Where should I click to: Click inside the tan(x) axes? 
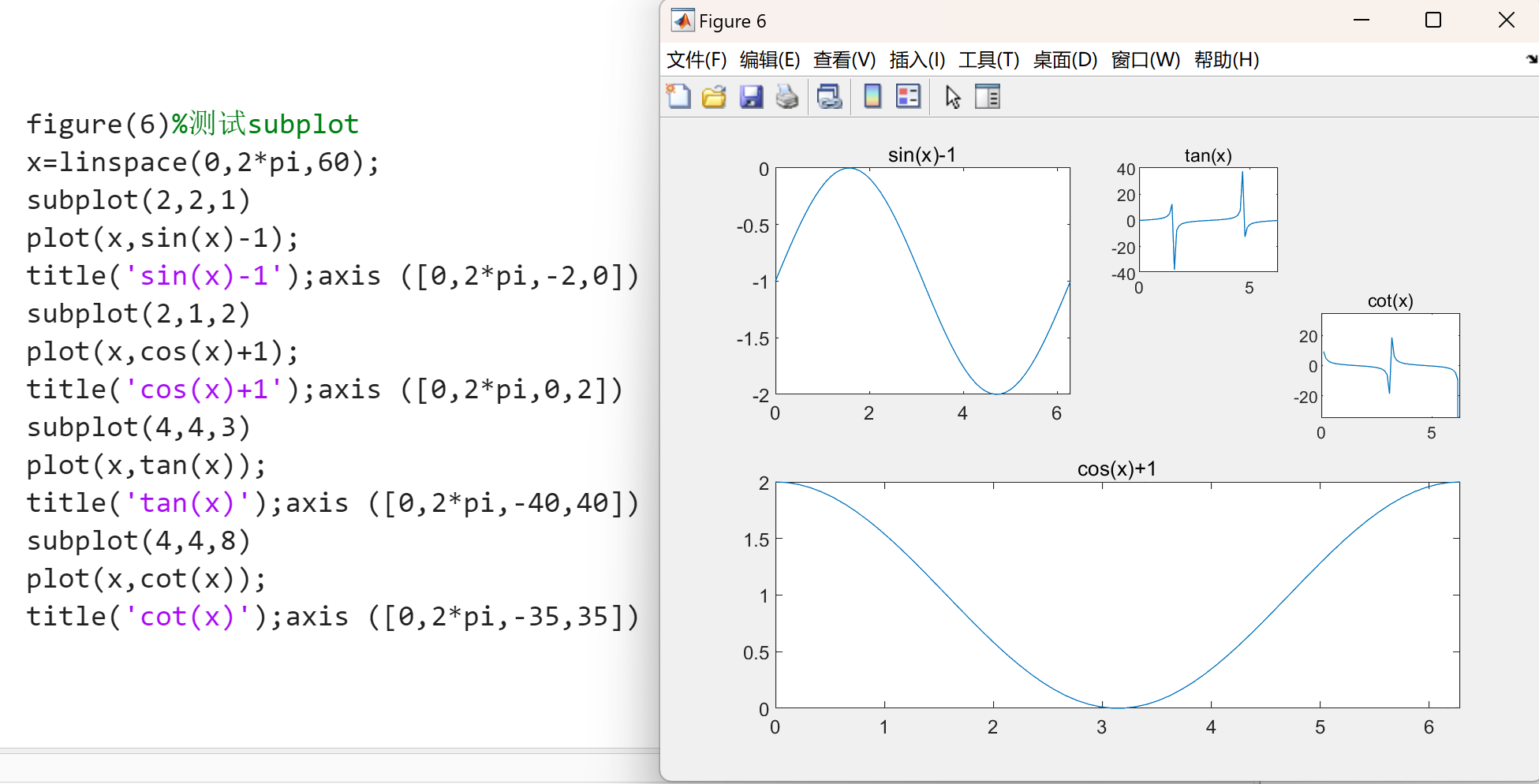[1208, 219]
